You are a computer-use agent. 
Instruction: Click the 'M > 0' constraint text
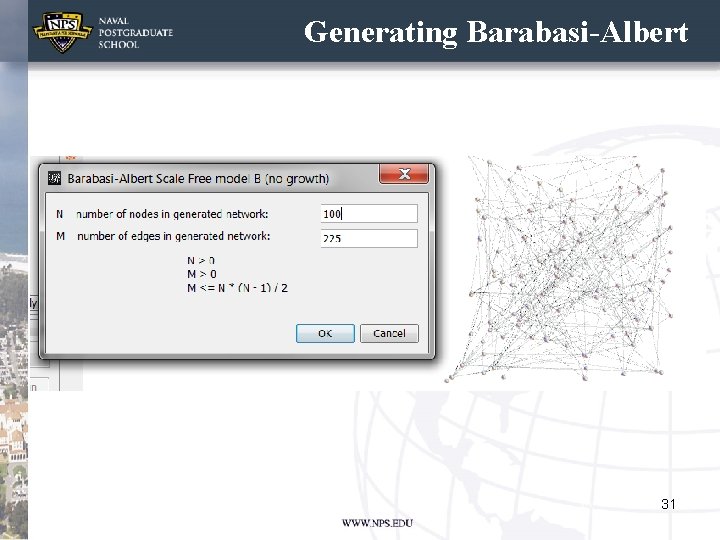coord(202,274)
